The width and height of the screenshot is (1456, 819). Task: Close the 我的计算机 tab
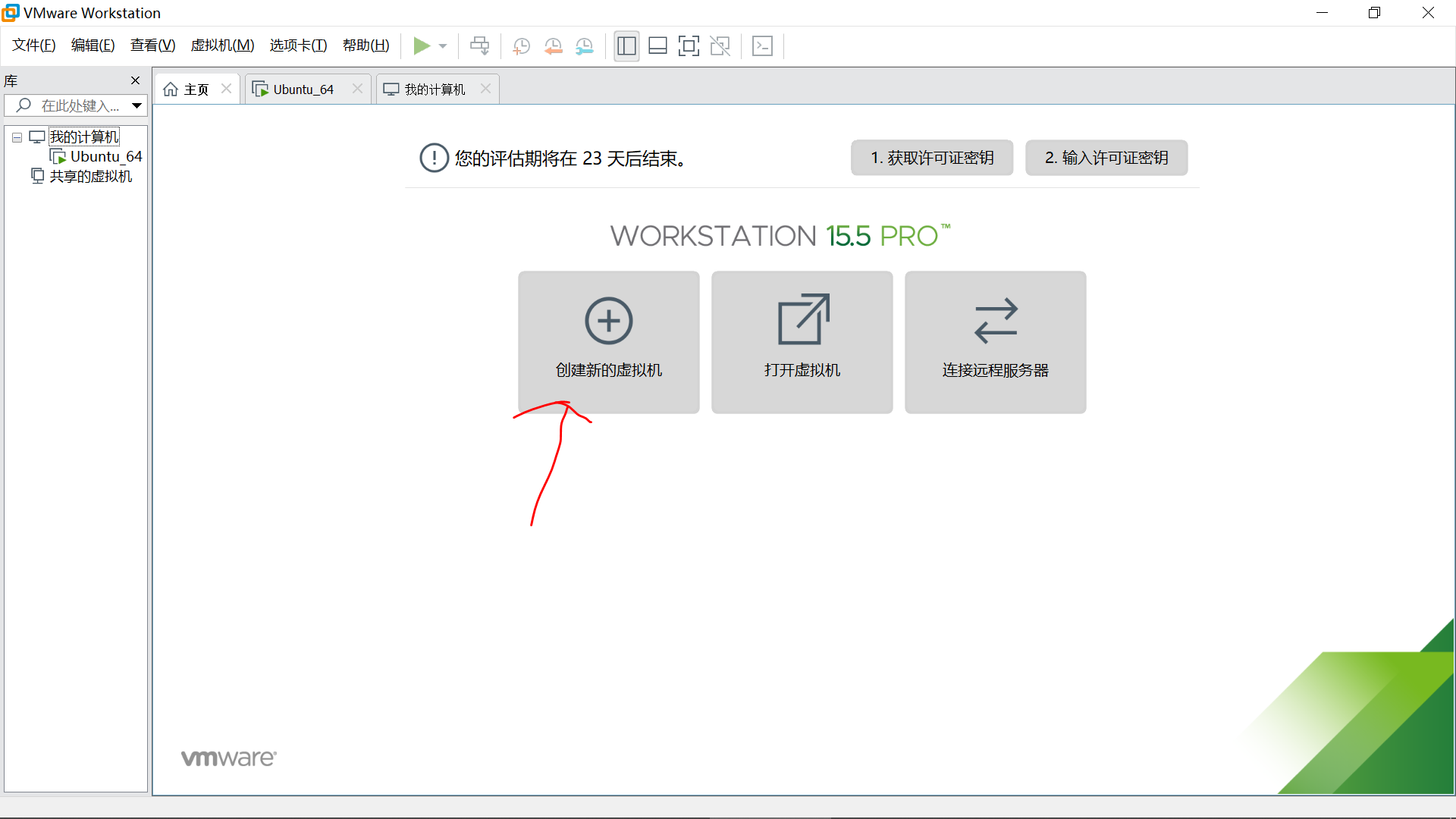pos(485,89)
